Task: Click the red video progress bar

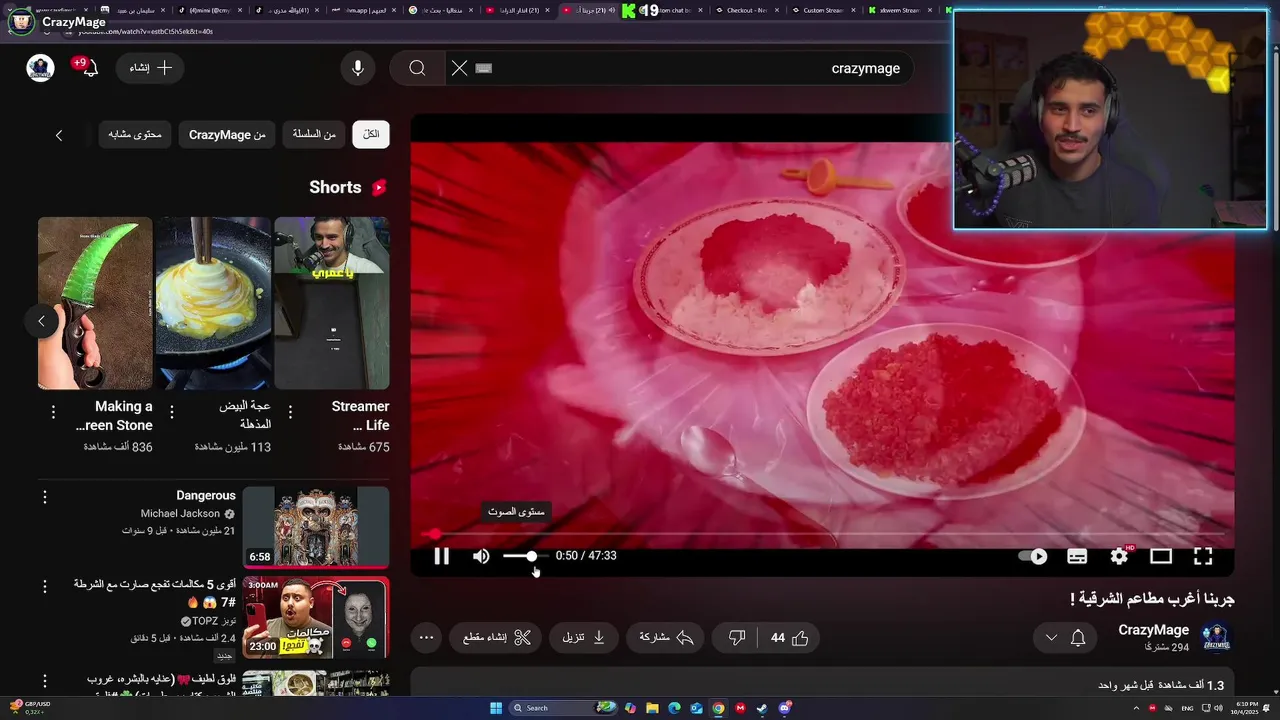Action: [822, 534]
